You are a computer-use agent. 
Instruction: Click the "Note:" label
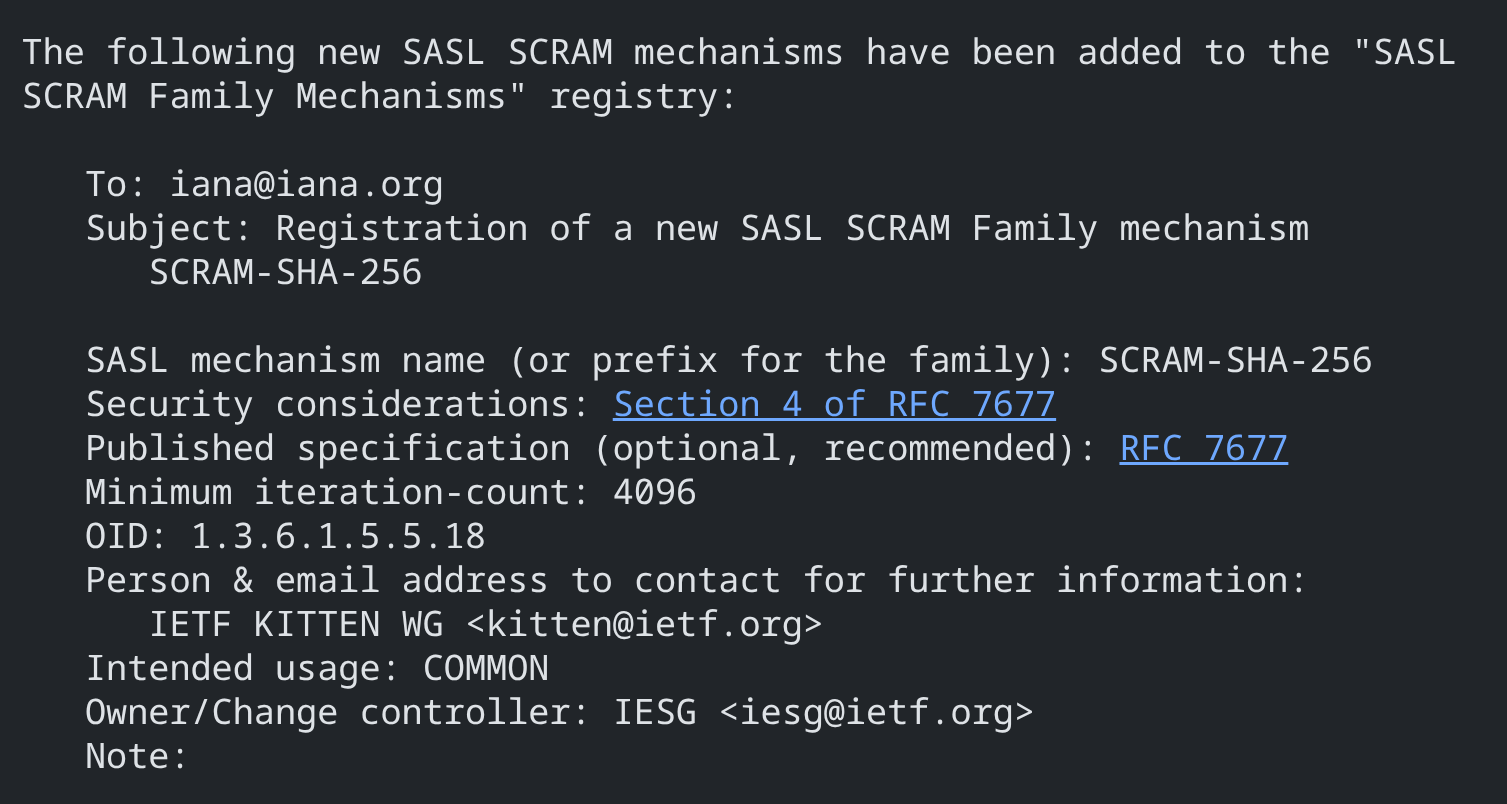[x=137, y=756]
